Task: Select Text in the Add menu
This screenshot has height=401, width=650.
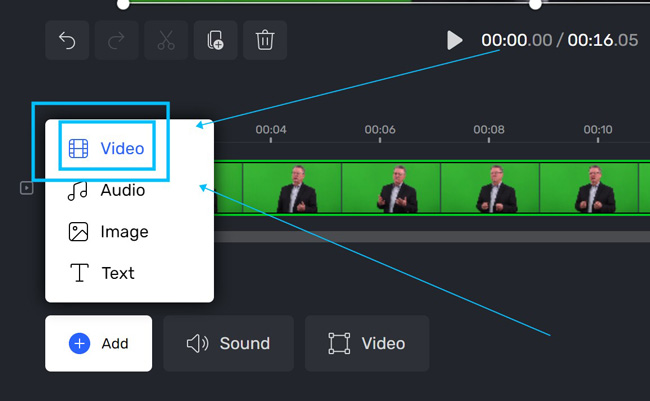Action: tap(102, 273)
